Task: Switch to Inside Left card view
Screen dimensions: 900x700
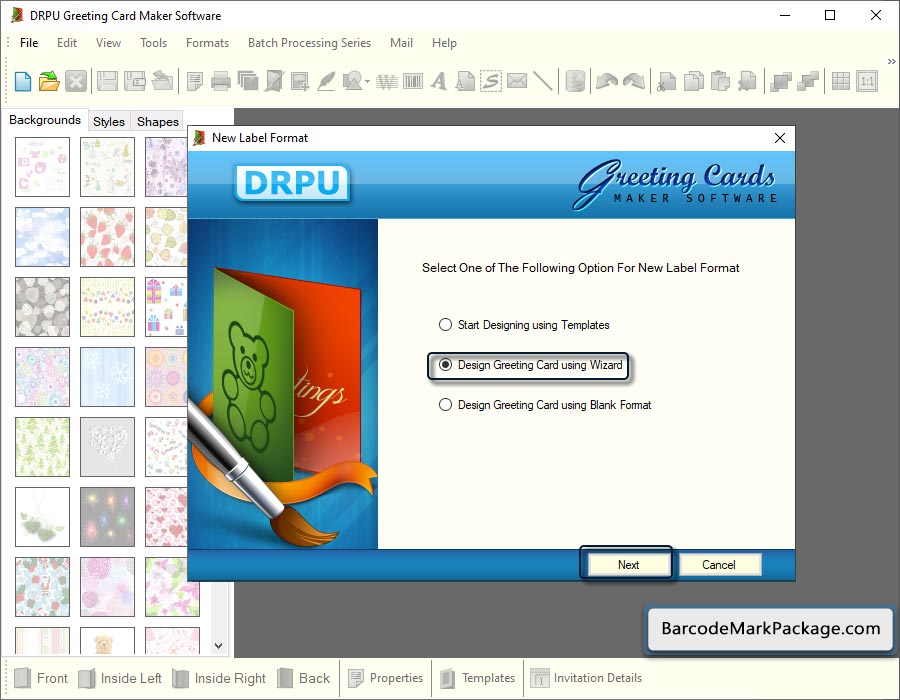Action: 120,678
